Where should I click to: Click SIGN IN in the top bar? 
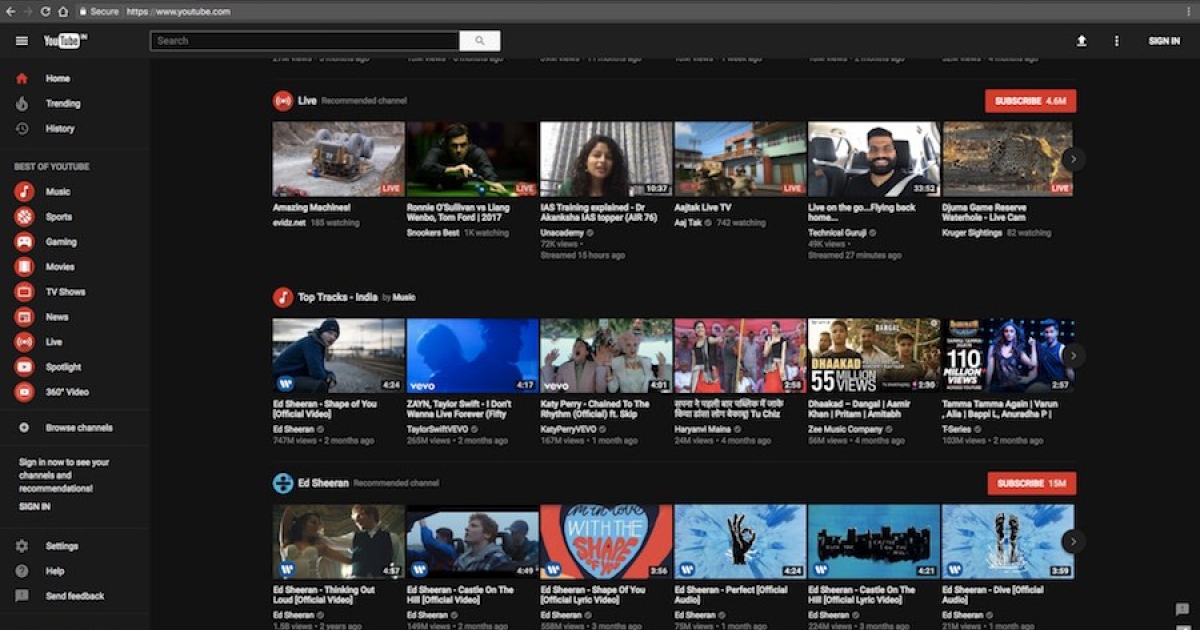tap(1164, 41)
